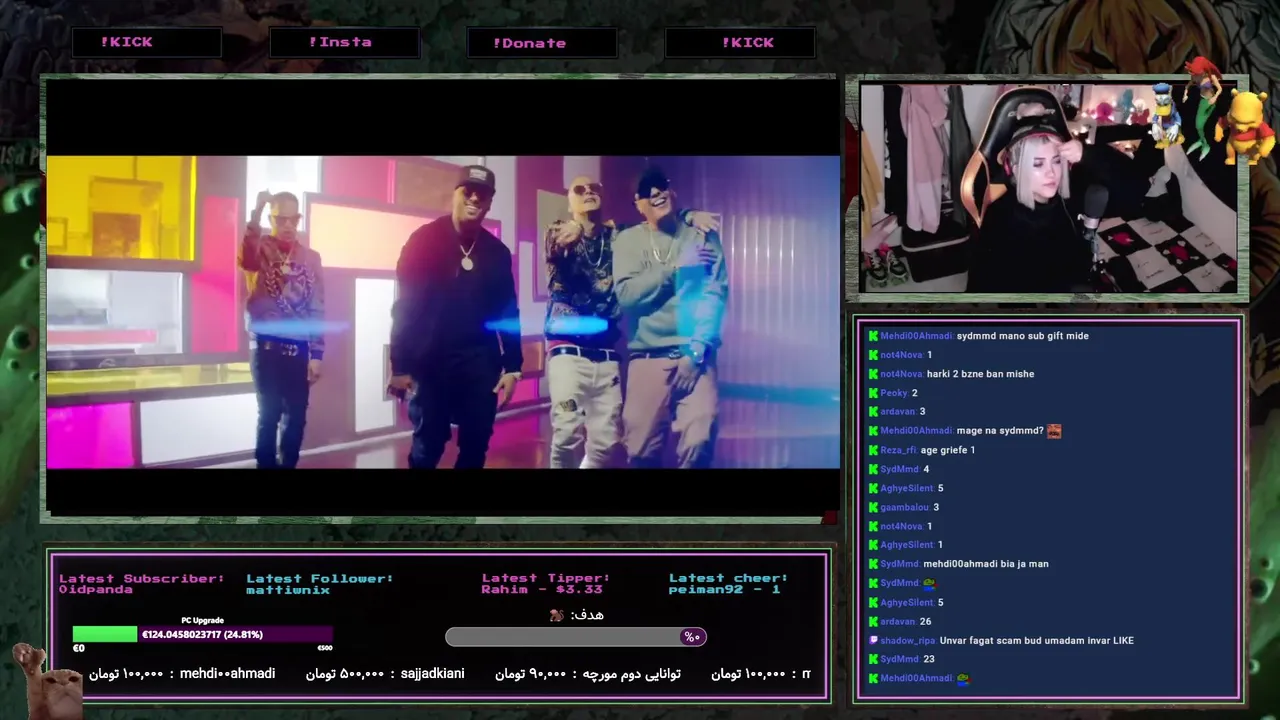Click the !Donate command label
The height and width of the screenshot is (720, 1280).
529,43
